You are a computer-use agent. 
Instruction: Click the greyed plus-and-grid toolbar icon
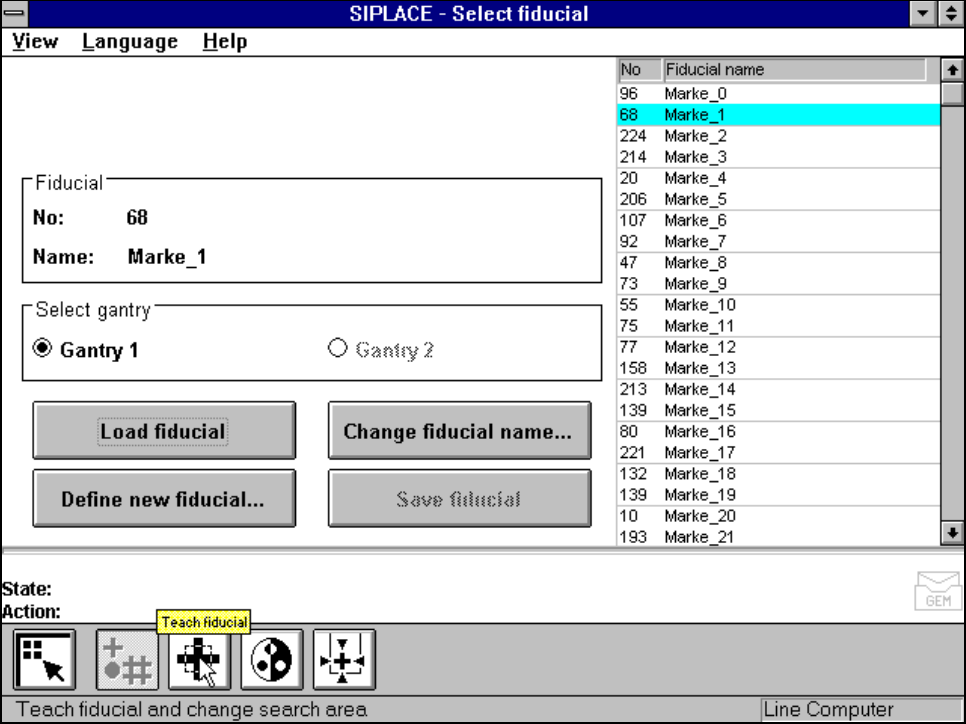click(126, 660)
